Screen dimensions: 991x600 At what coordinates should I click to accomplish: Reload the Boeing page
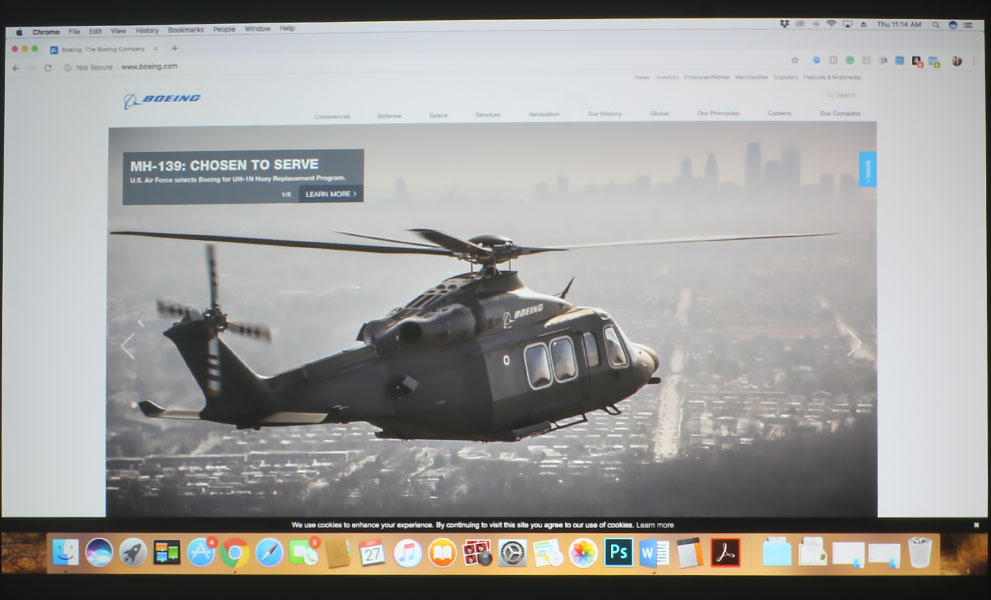tap(47, 68)
